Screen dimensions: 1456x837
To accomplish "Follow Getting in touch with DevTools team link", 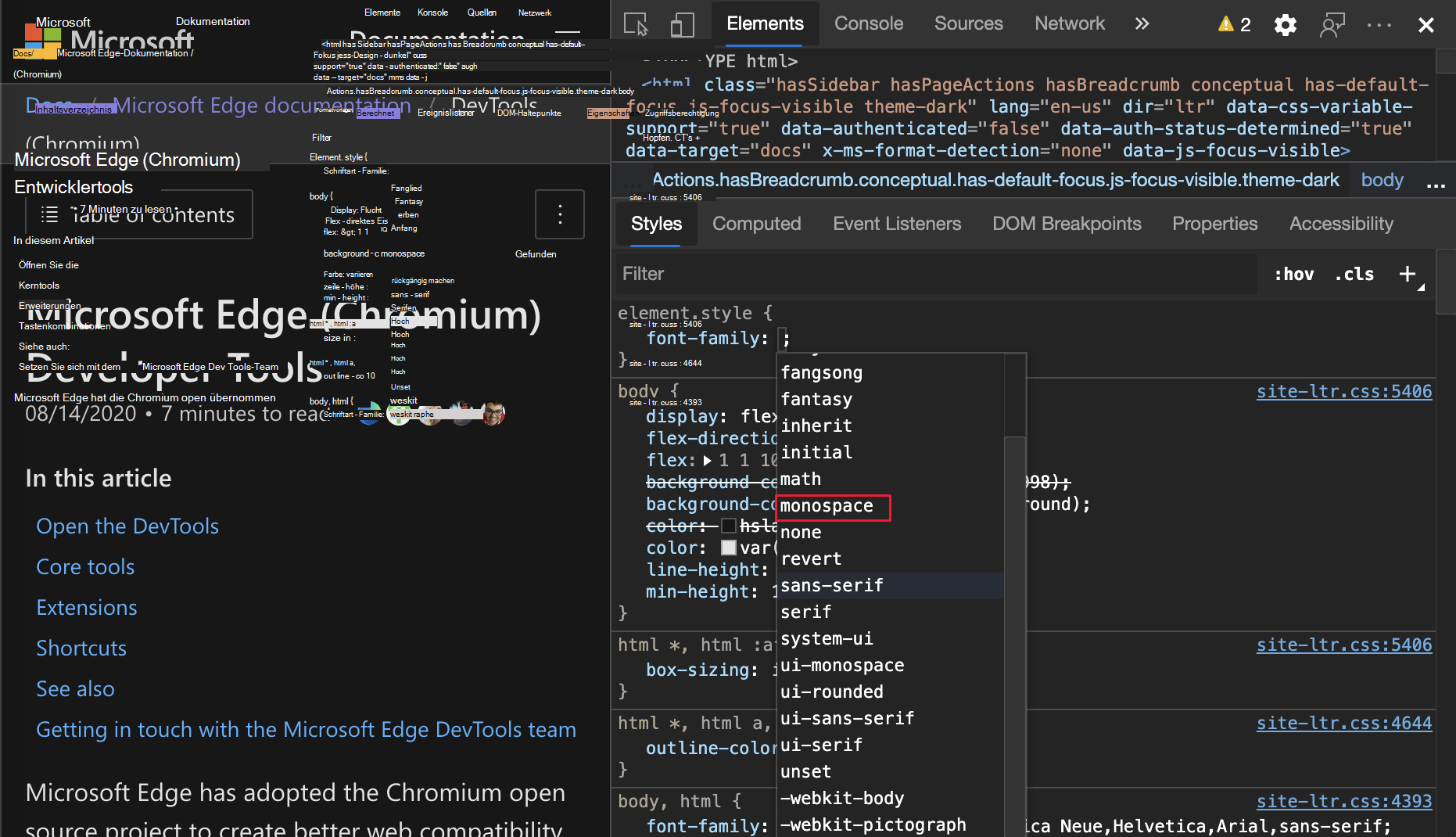I will (306, 730).
